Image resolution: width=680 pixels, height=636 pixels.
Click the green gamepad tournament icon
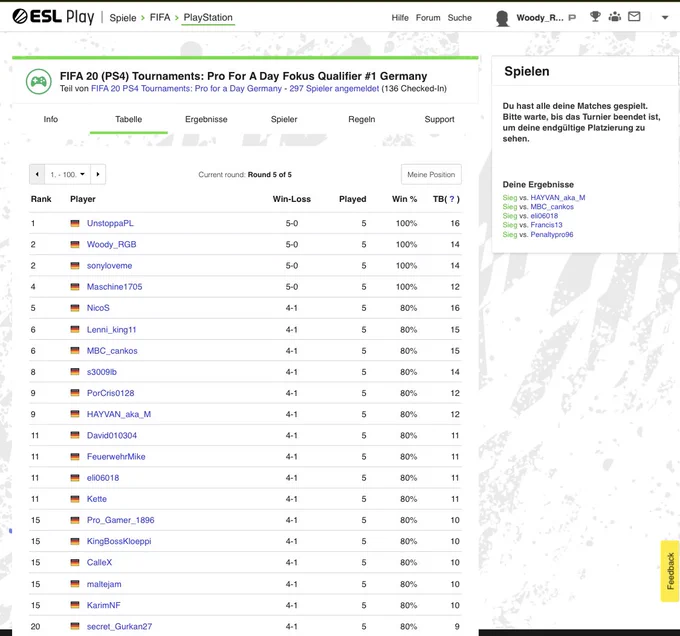click(39, 82)
